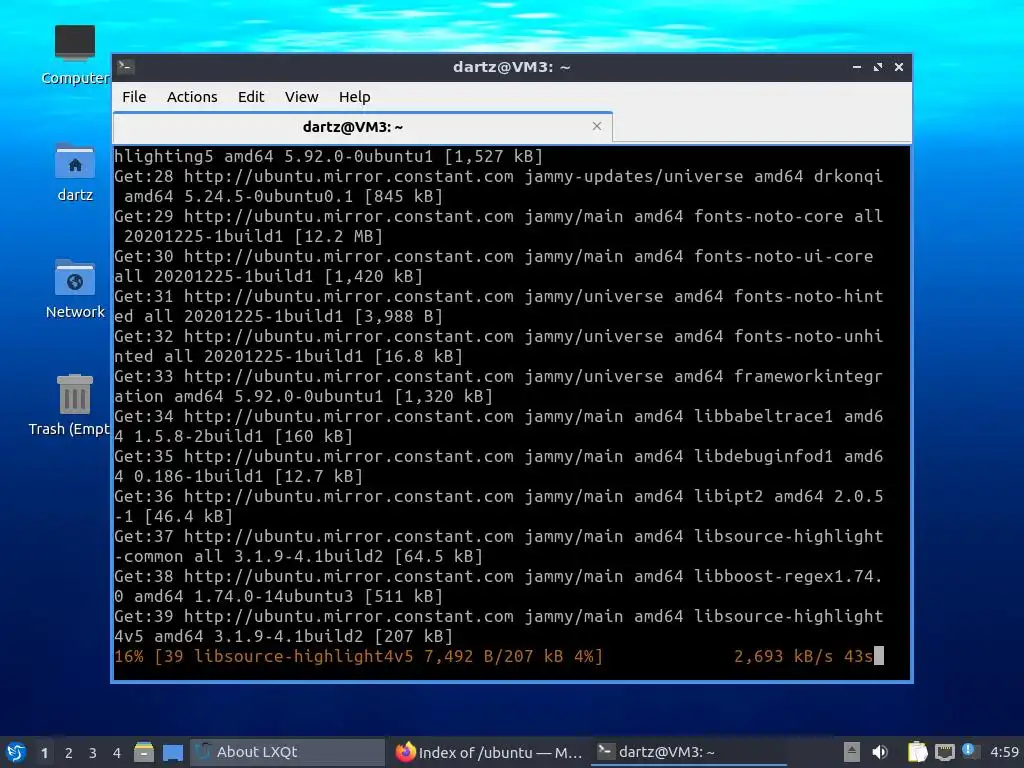This screenshot has height=768, width=1024.
Task: Switch to virtual desktop 4
Action: tap(117, 753)
